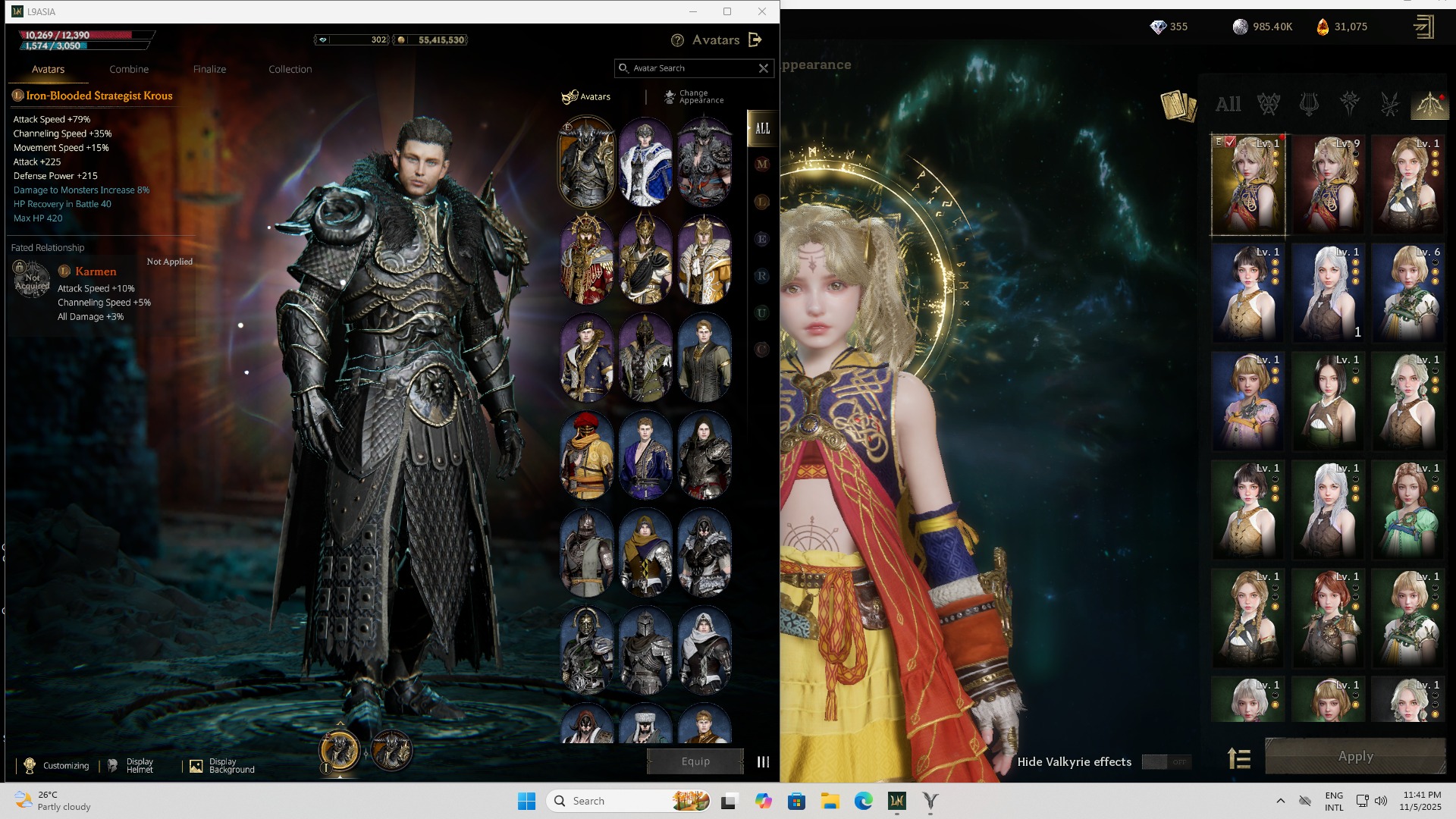The height and width of the screenshot is (819, 1456).
Task: Select the All appearance filter
Action: pyautogui.click(x=1228, y=104)
